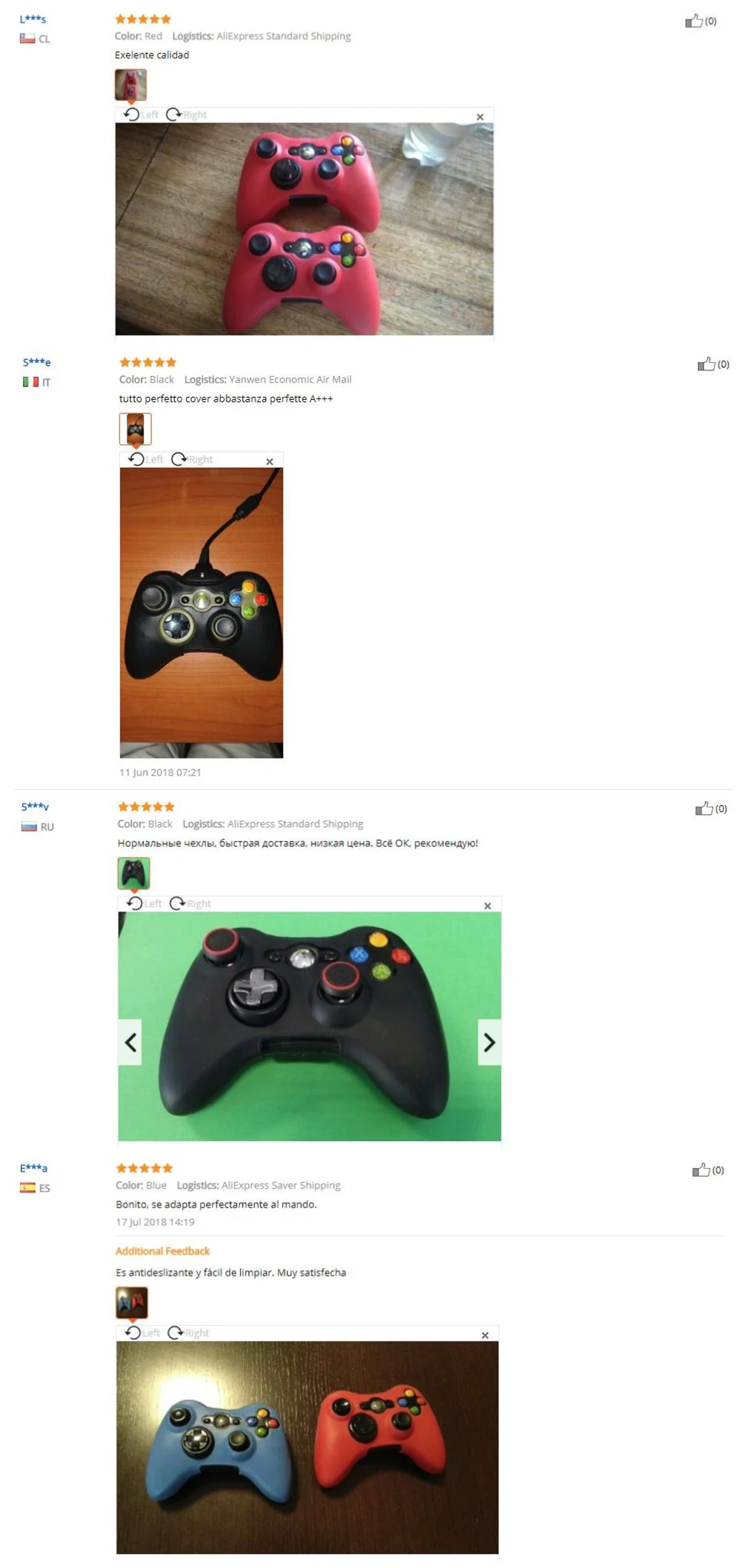Rotate blue and red controllers photo right
741x1568 pixels.
[188, 1332]
